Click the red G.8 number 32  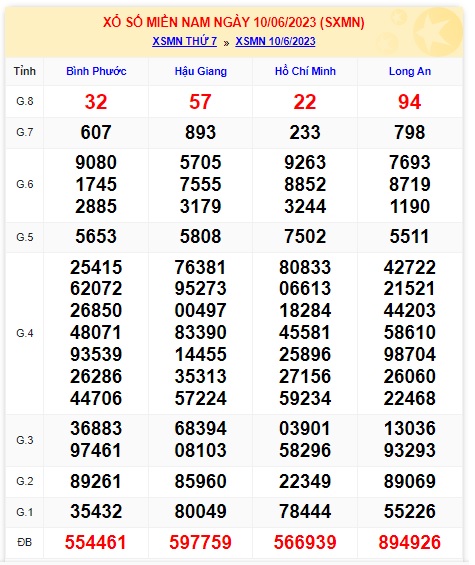pyautogui.click(x=96, y=102)
